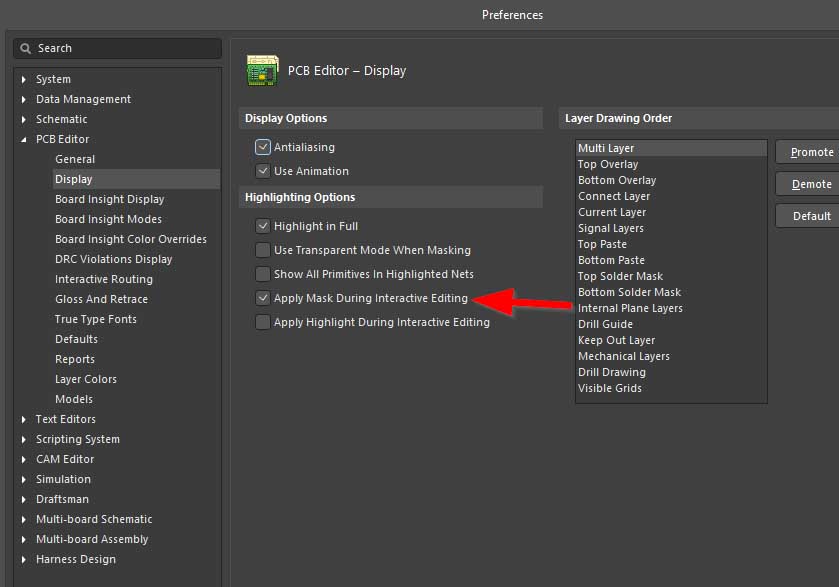The height and width of the screenshot is (587, 839).
Task: Uncheck Apply Mask During Interactive Editing
Action: [263, 298]
